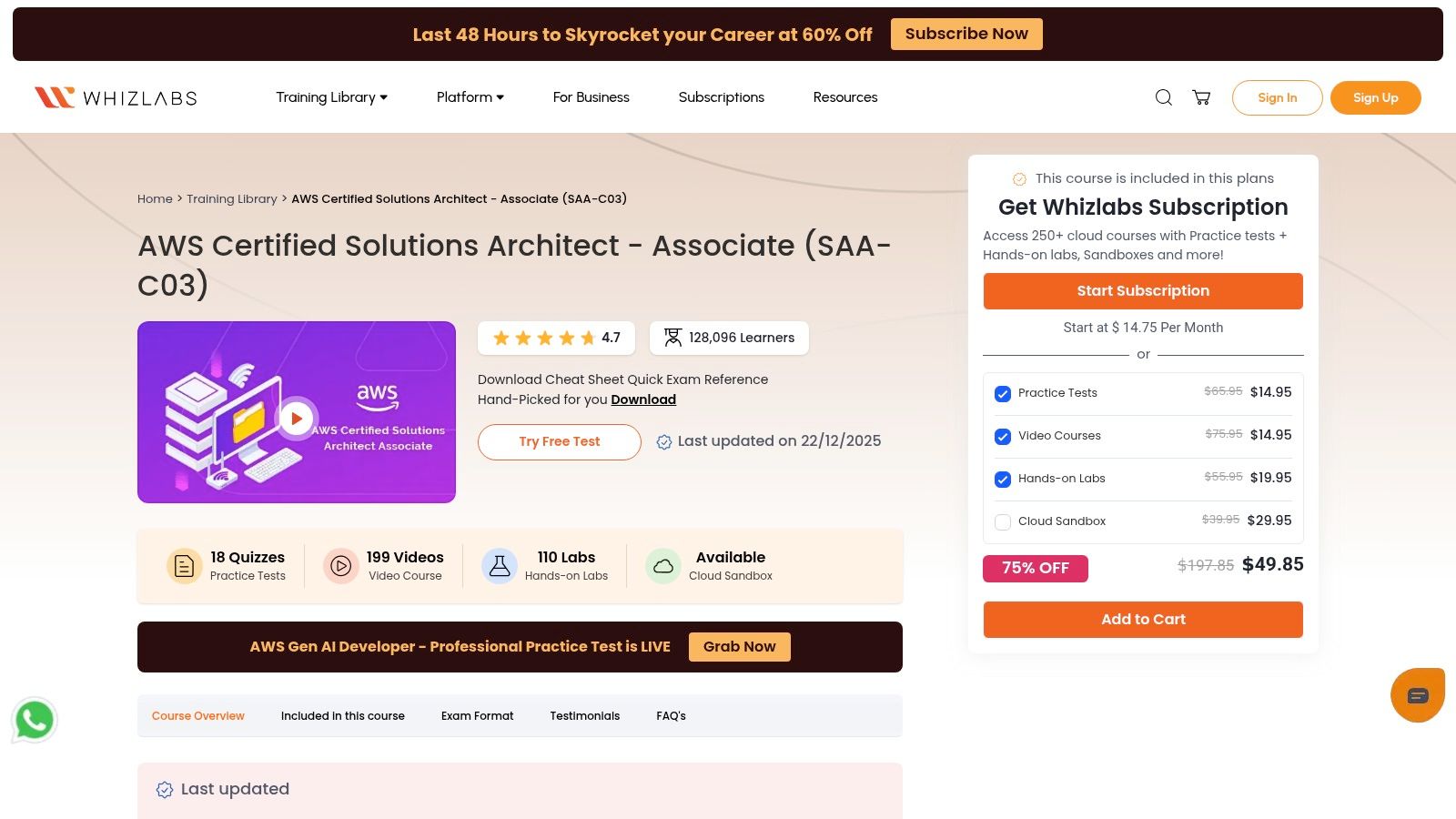The width and height of the screenshot is (1456, 819).
Task: Go to Subscriptions page
Action: (721, 97)
